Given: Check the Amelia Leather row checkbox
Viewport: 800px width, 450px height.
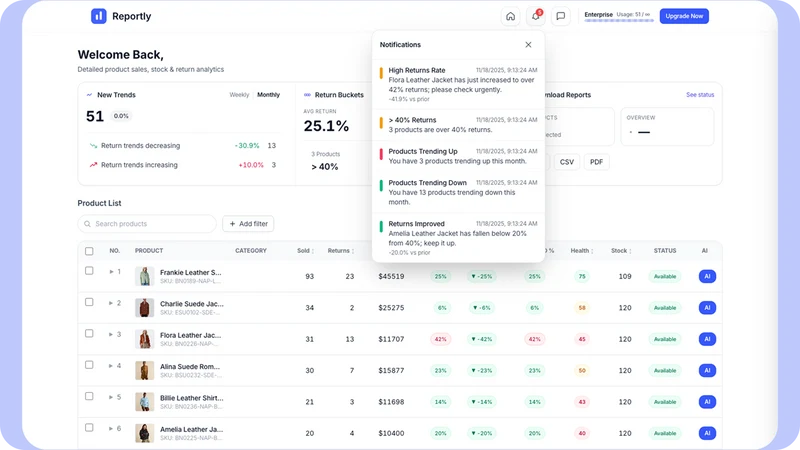Looking at the screenshot, I should click(x=89, y=428).
